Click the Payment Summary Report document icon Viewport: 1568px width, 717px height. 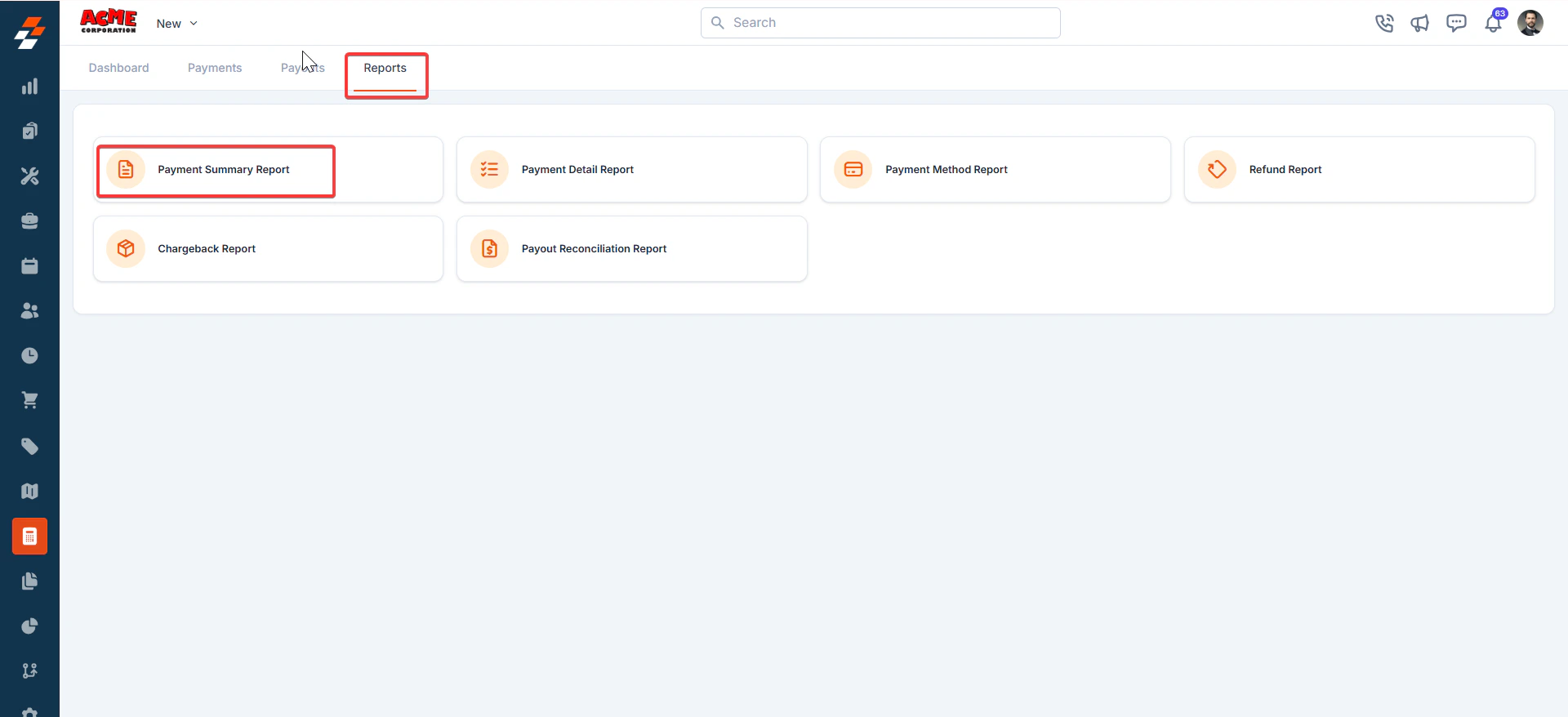pos(126,169)
